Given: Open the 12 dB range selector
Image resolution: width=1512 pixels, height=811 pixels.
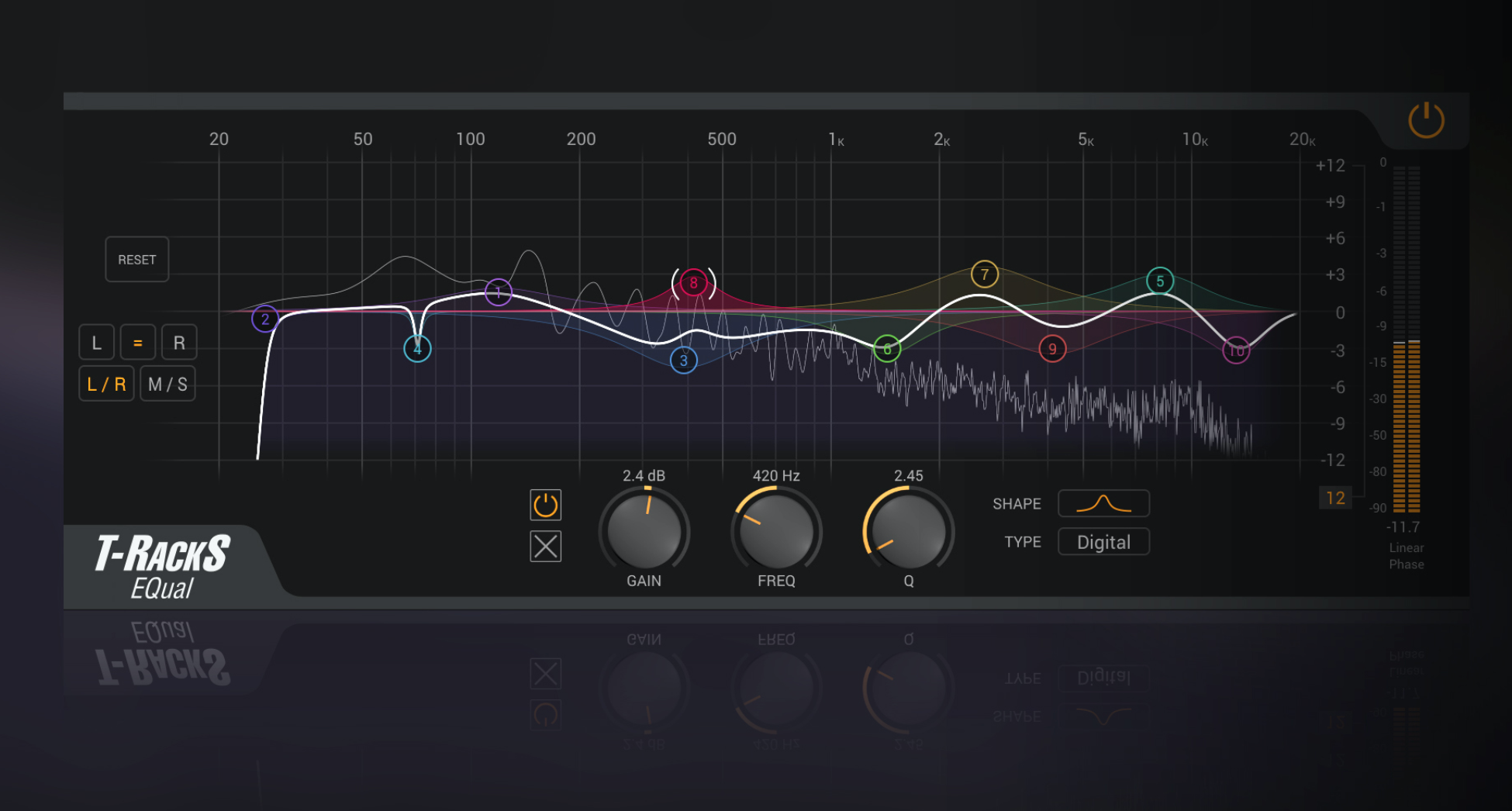Looking at the screenshot, I should tap(1335, 498).
